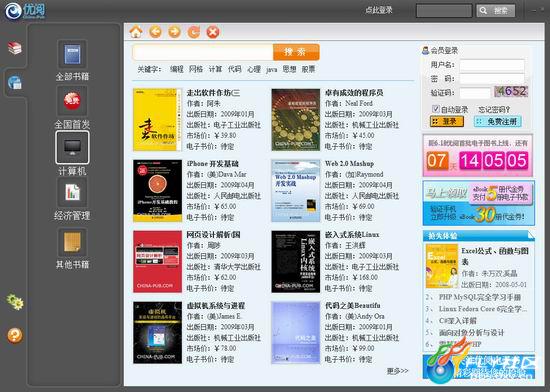Screen dimensions: 550x392
Task: Click 忘记密码? link
Action: tap(494, 110)
